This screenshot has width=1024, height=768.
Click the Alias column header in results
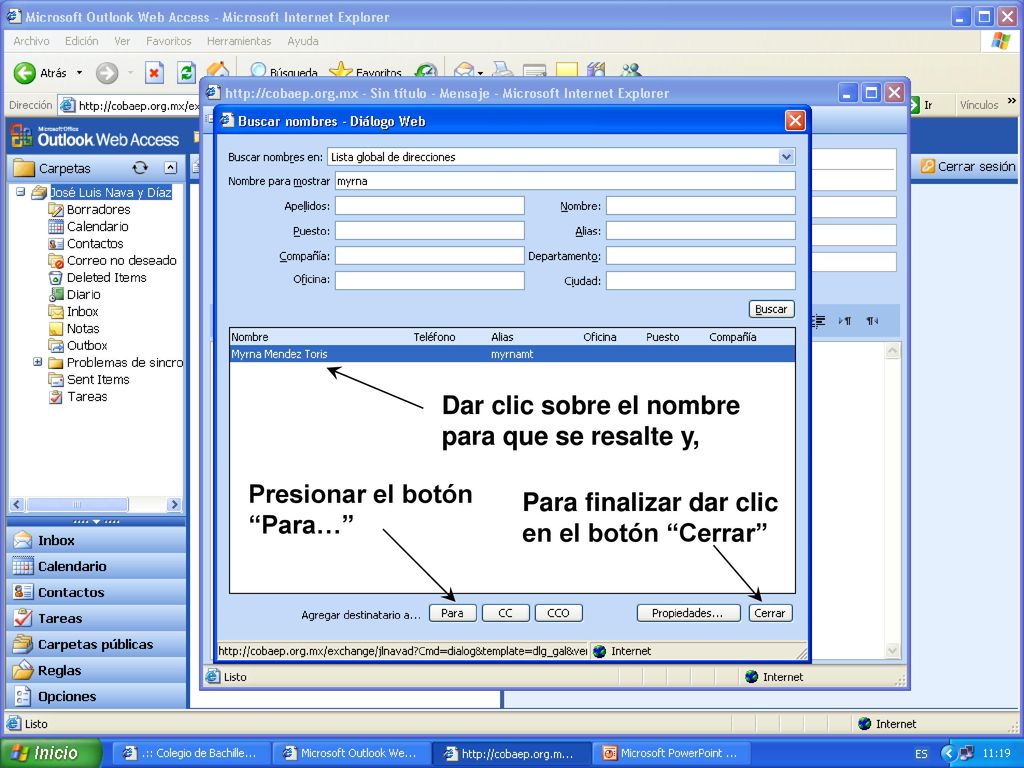[502, 337]
